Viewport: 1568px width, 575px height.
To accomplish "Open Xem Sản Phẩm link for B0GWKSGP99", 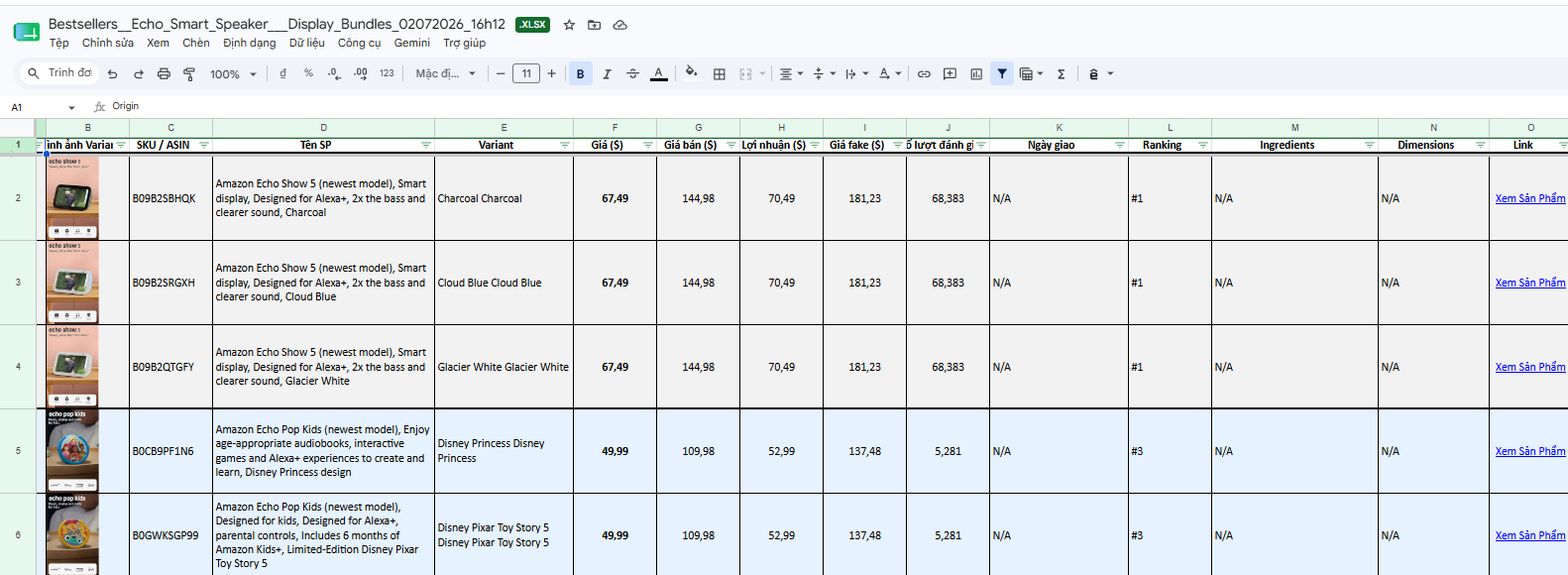I will tap(1530, 535).
